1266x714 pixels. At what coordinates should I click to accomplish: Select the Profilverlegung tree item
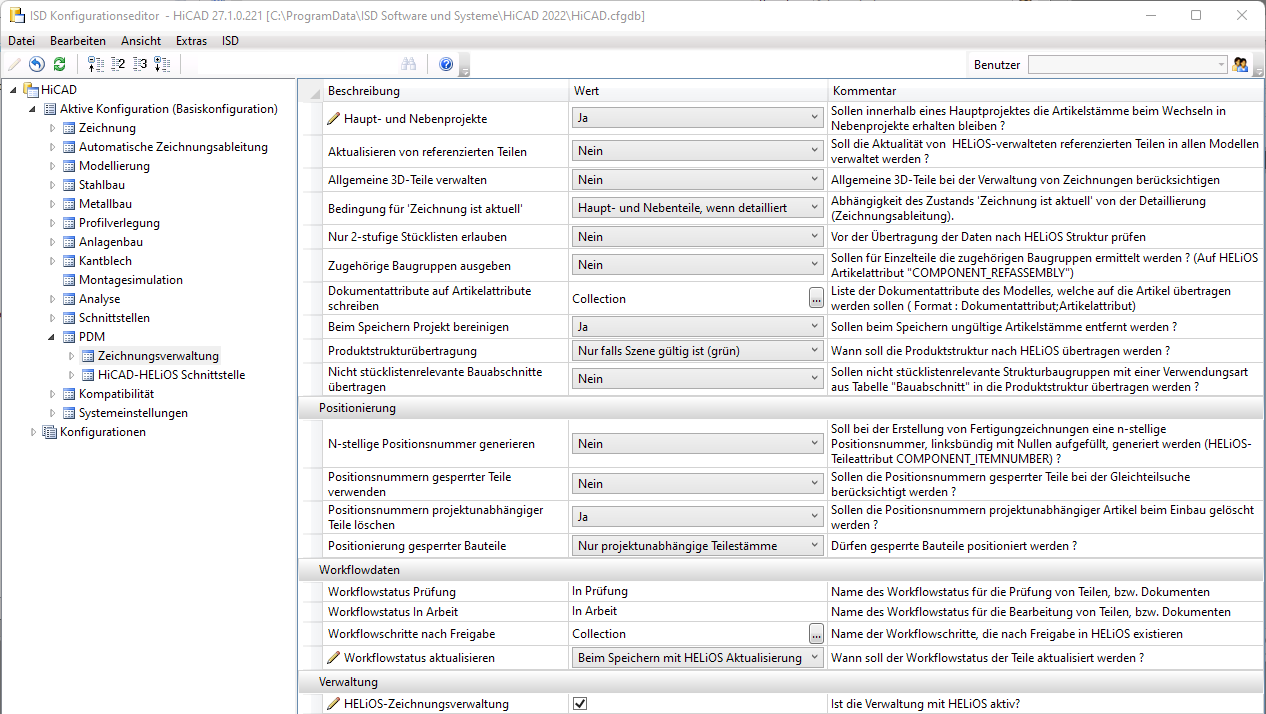(x=119, y=223)
